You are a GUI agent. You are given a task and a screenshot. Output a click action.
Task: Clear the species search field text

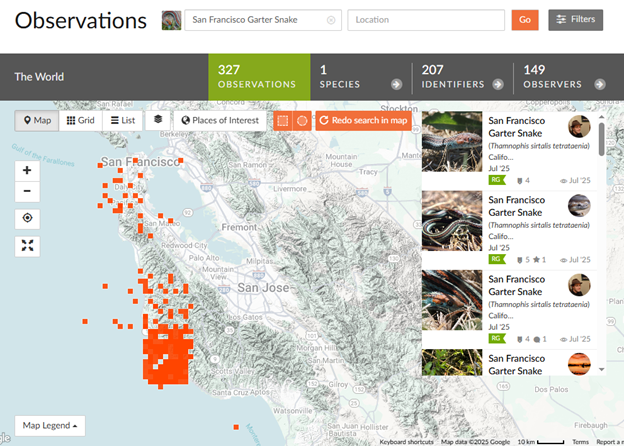tap(331, 20)
